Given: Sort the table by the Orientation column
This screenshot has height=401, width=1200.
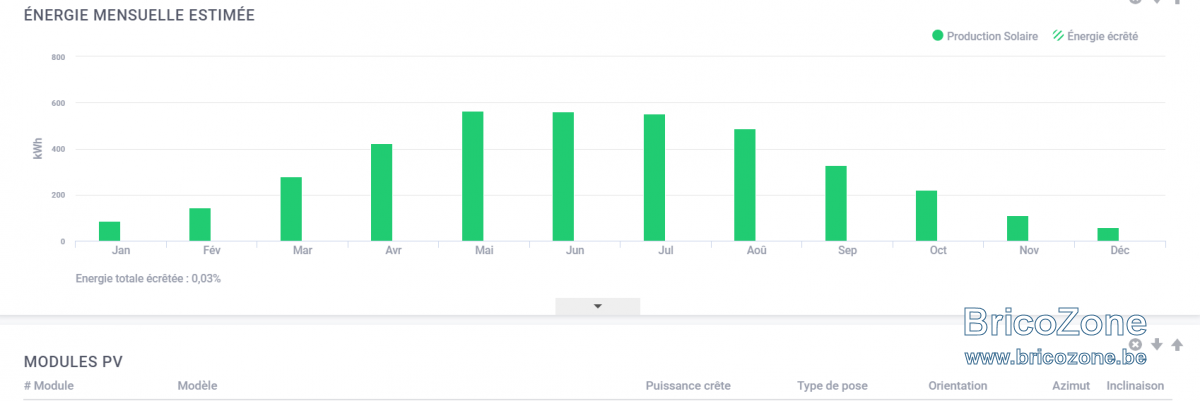Looking at the screenshot, I should [957, 386].
